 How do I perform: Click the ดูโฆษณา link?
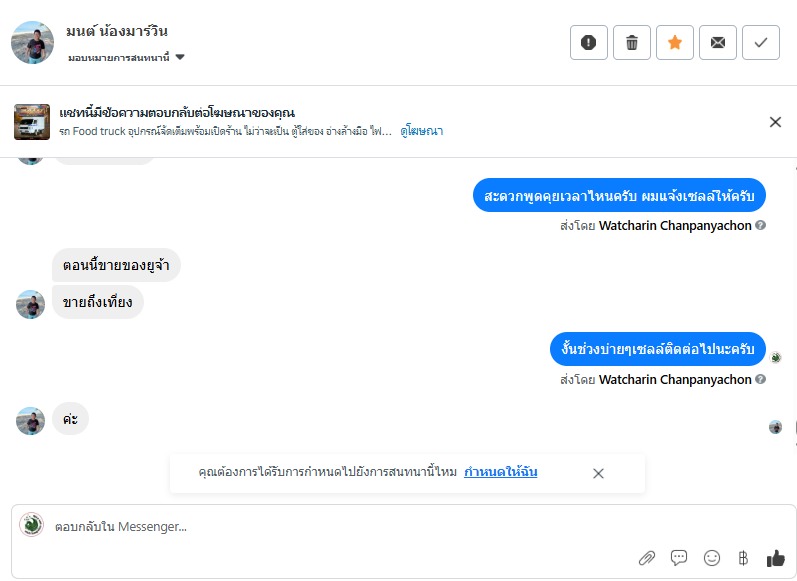click(x=422, y=131)
